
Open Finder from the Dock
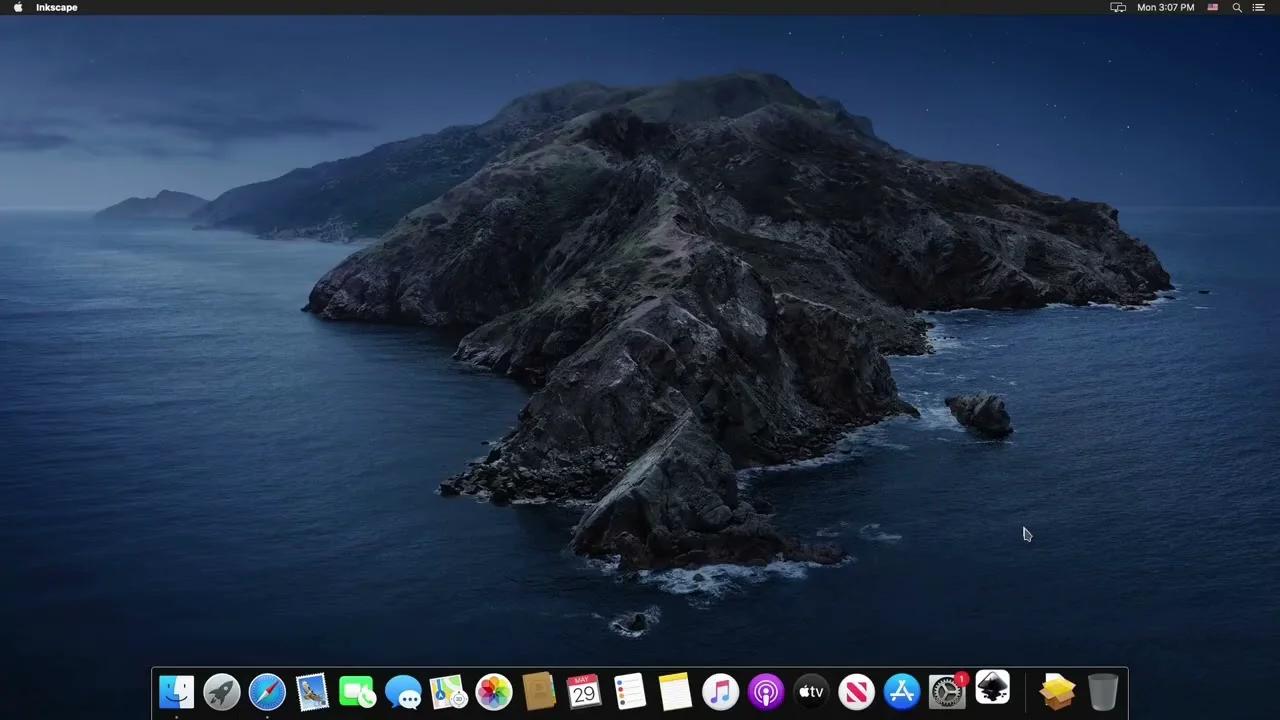point(175,690)
